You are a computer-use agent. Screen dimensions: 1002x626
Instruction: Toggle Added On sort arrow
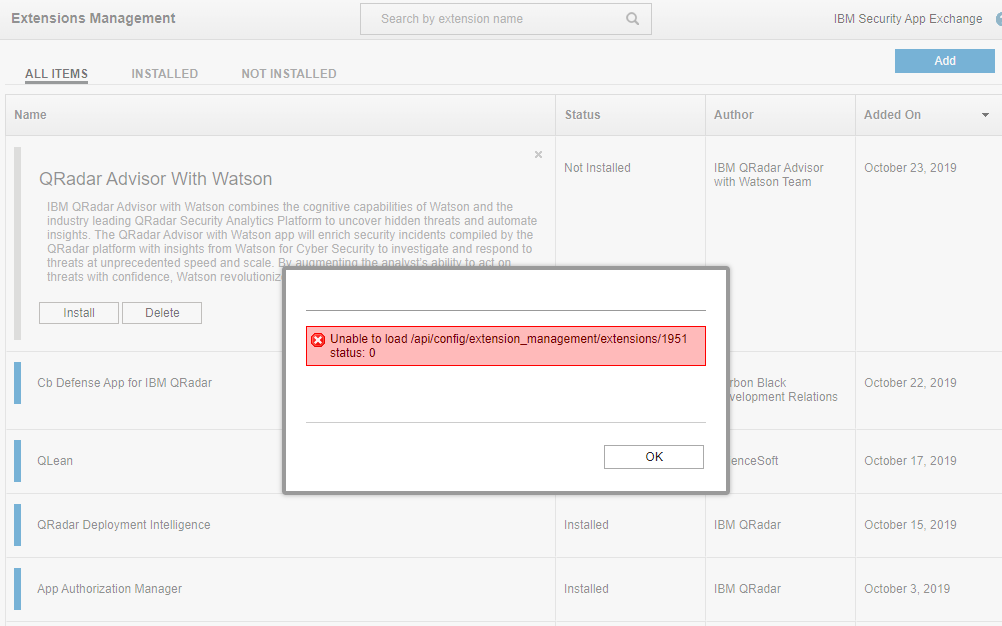tap(985, 115)
